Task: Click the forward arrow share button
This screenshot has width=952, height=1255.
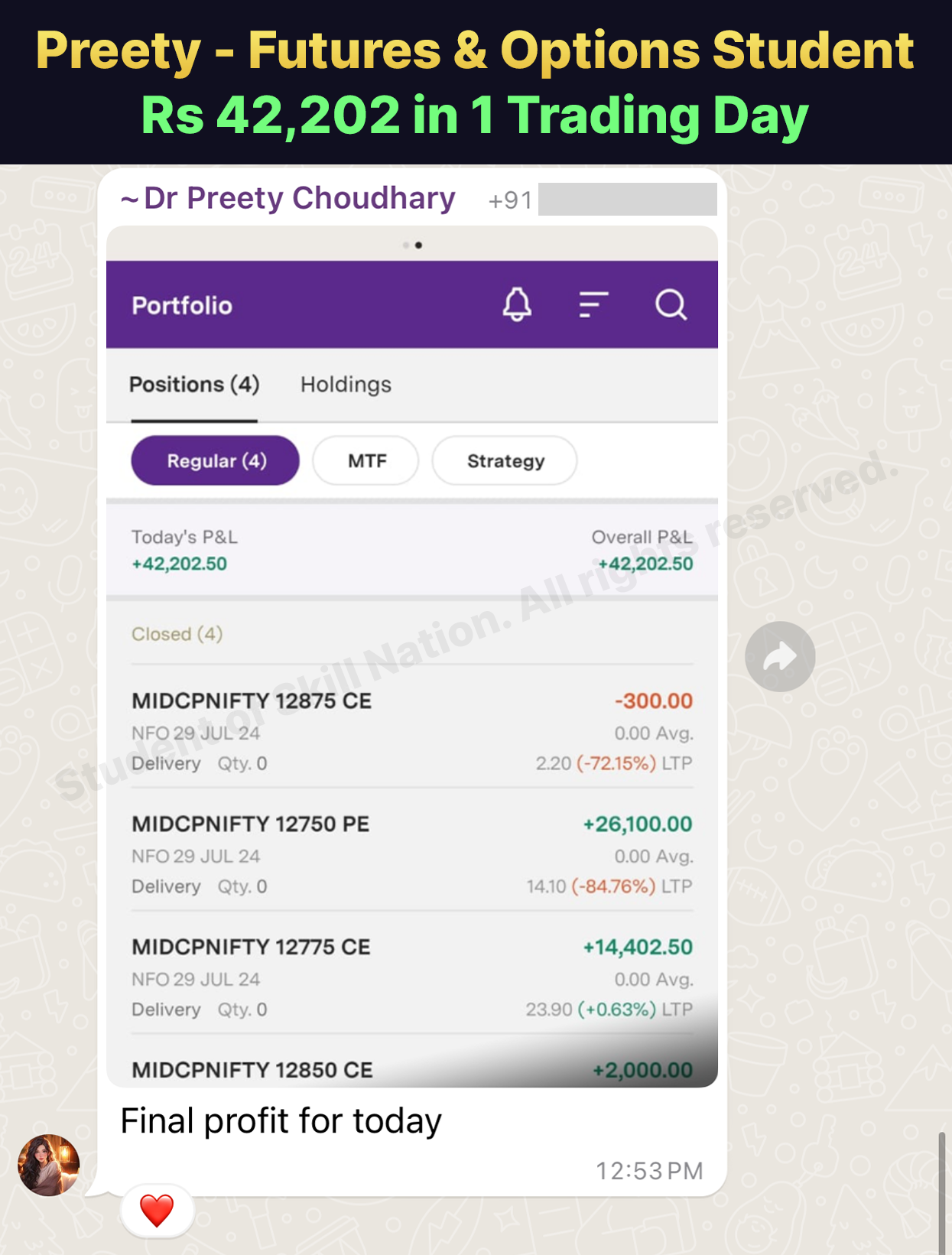Action: [x=780, y=657]
